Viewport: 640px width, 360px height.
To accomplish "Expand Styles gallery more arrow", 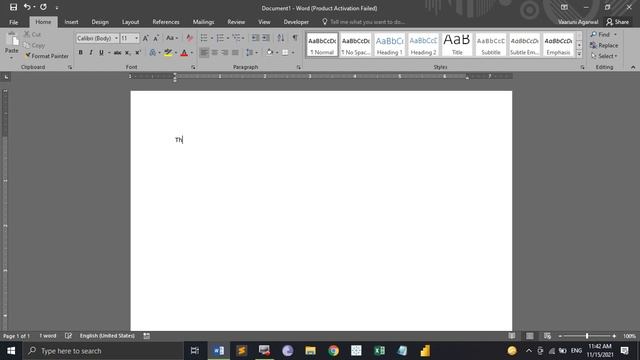I will pos(579,54).
